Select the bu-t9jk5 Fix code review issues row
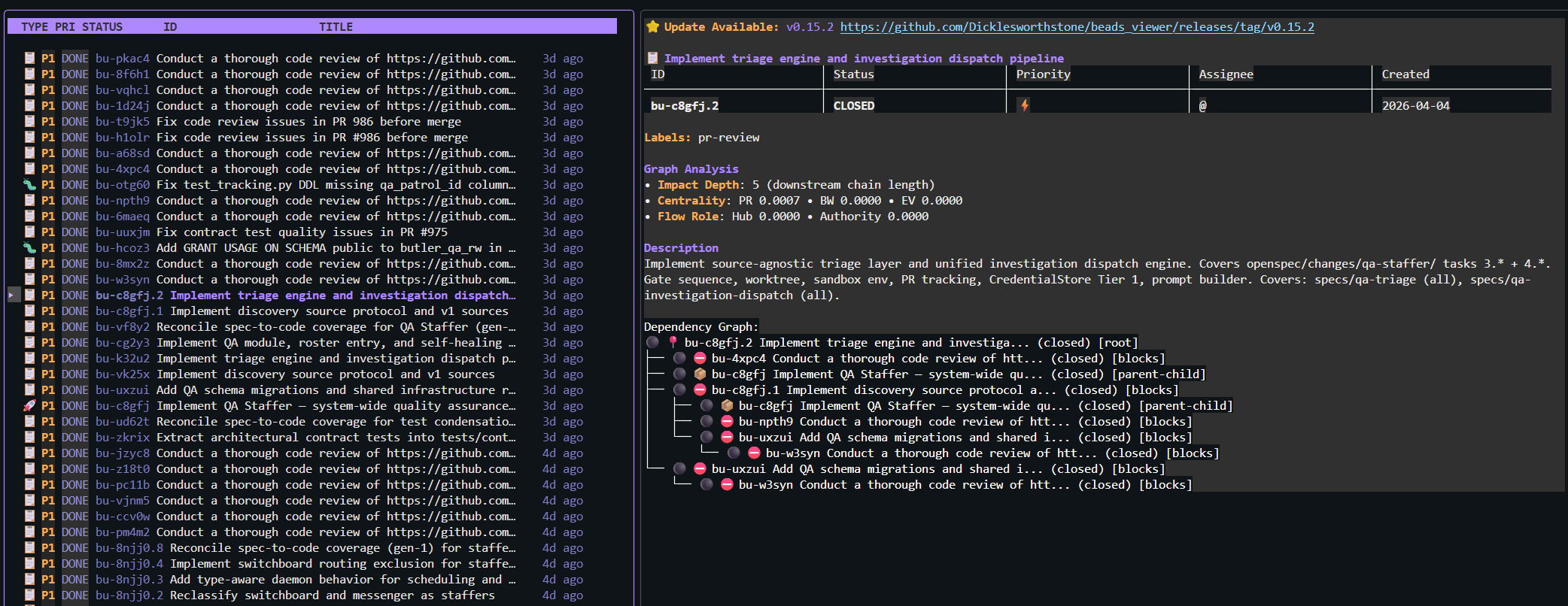 tap(308, 122)
